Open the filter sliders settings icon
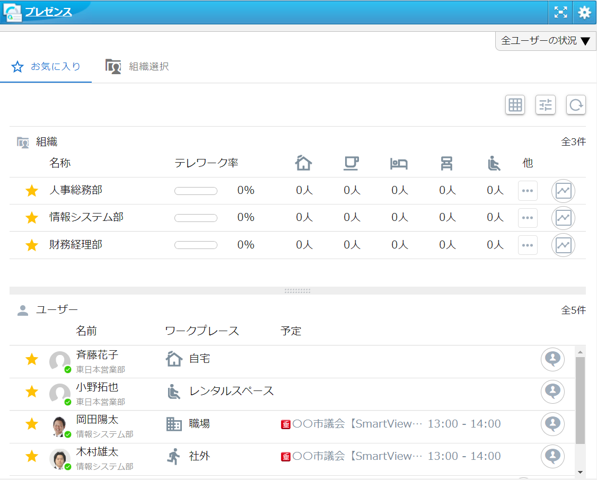597x480 pixels. tap(545, 105)
